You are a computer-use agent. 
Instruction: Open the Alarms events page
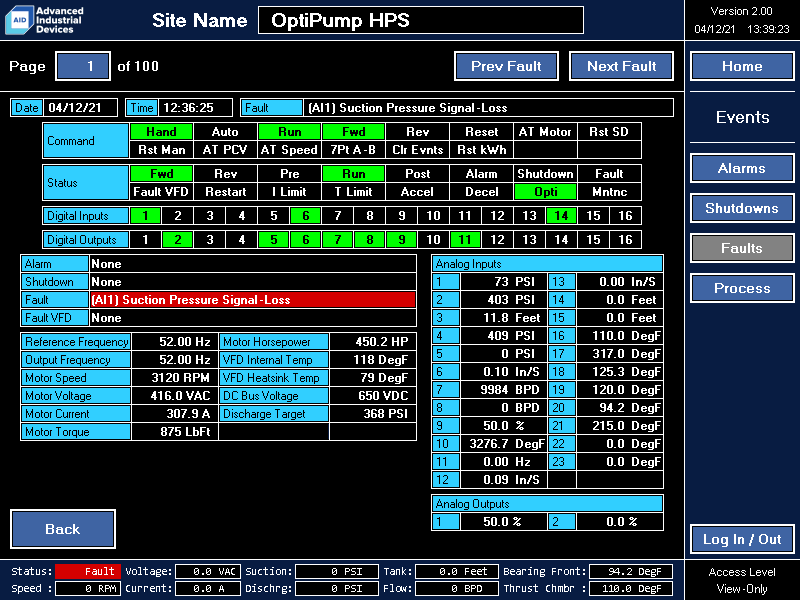tap(742, 168)
